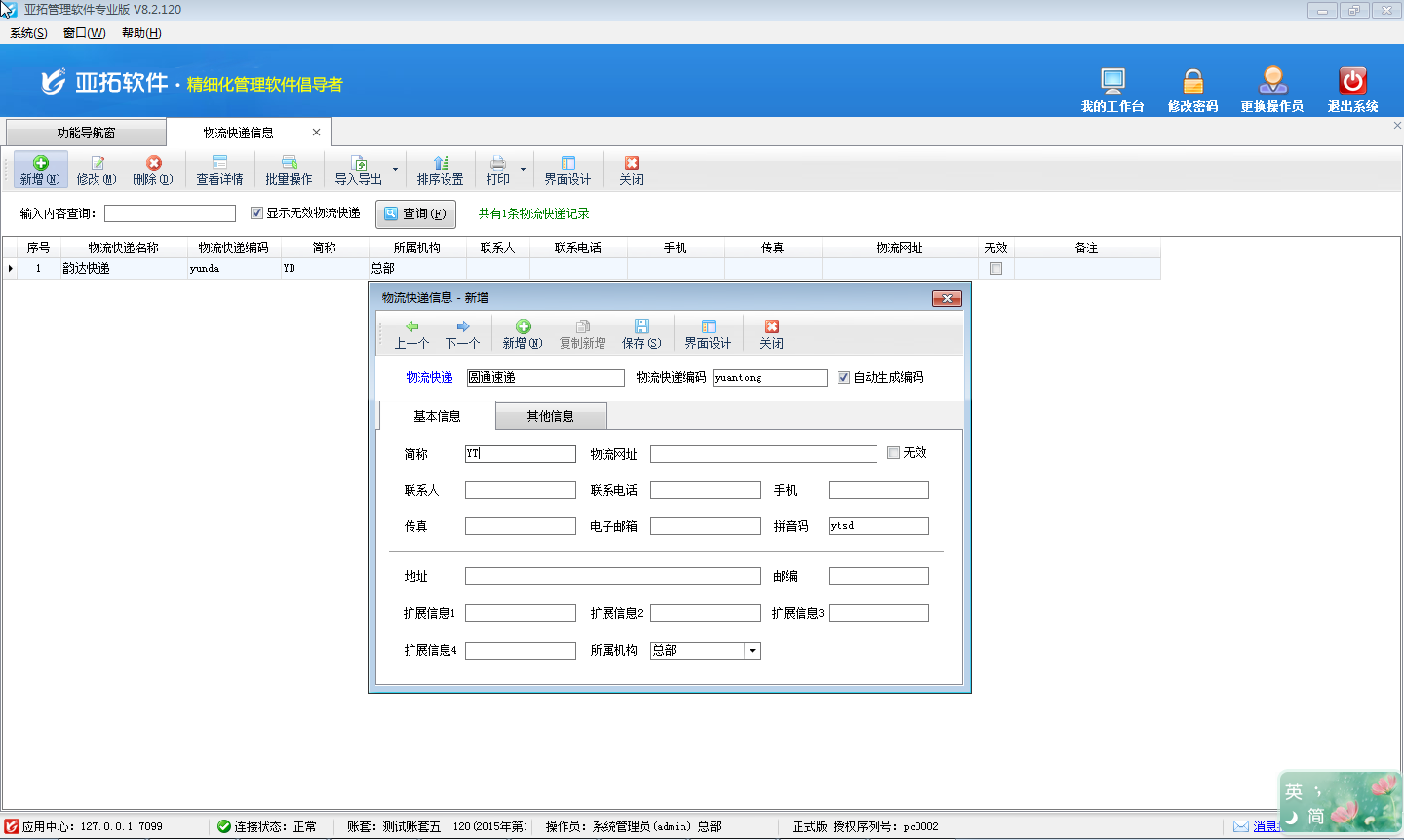
Task: Open the System menu in the menu bar
Action: click(x=28, y=33)
